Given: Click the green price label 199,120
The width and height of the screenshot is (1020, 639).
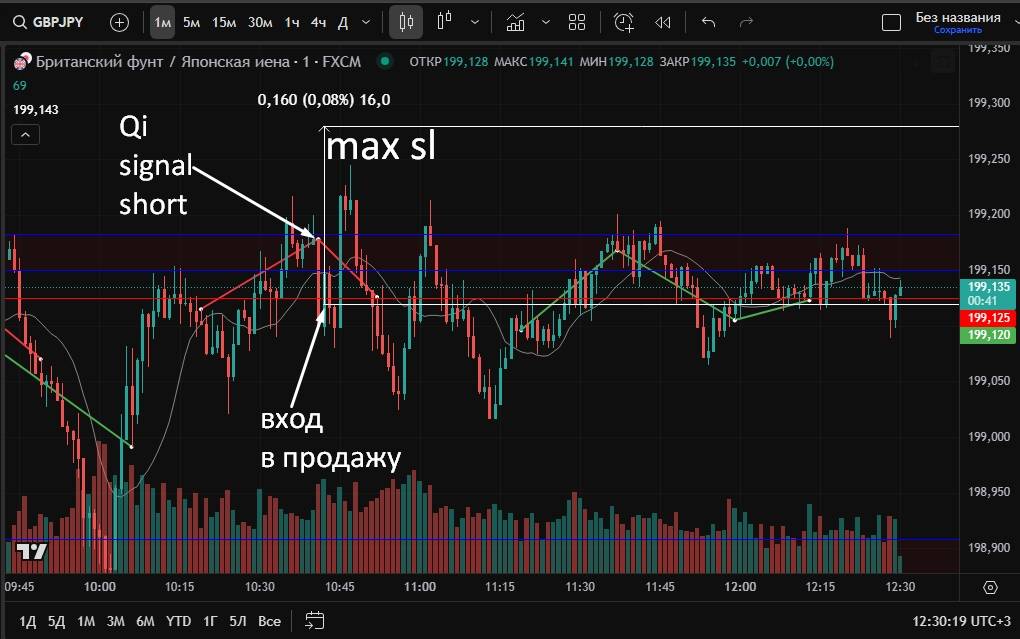Looking at the screenshot, I should 988,335.
